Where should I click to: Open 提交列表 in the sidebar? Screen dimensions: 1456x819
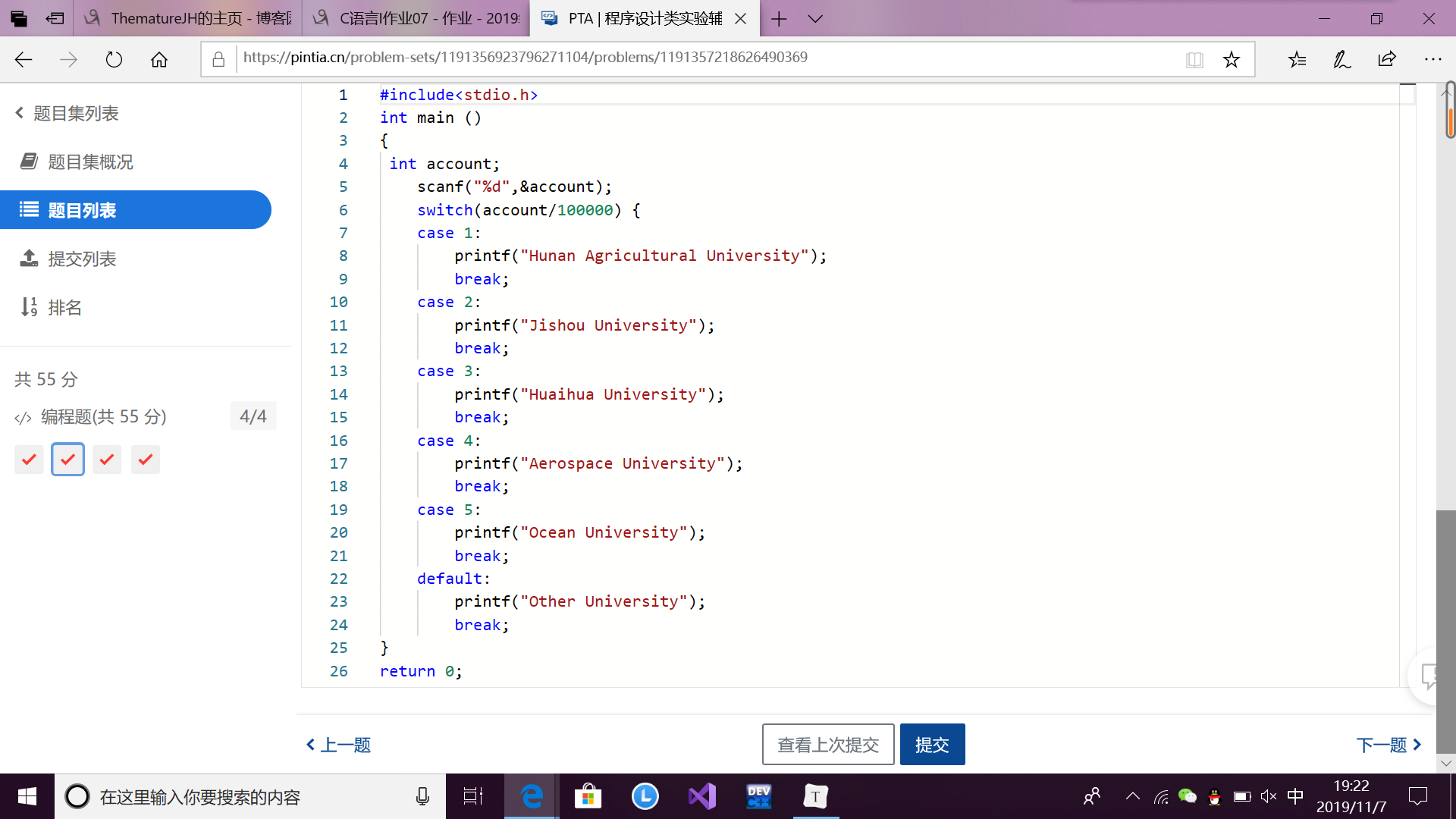pyautogui.click(x=82, y=259)
